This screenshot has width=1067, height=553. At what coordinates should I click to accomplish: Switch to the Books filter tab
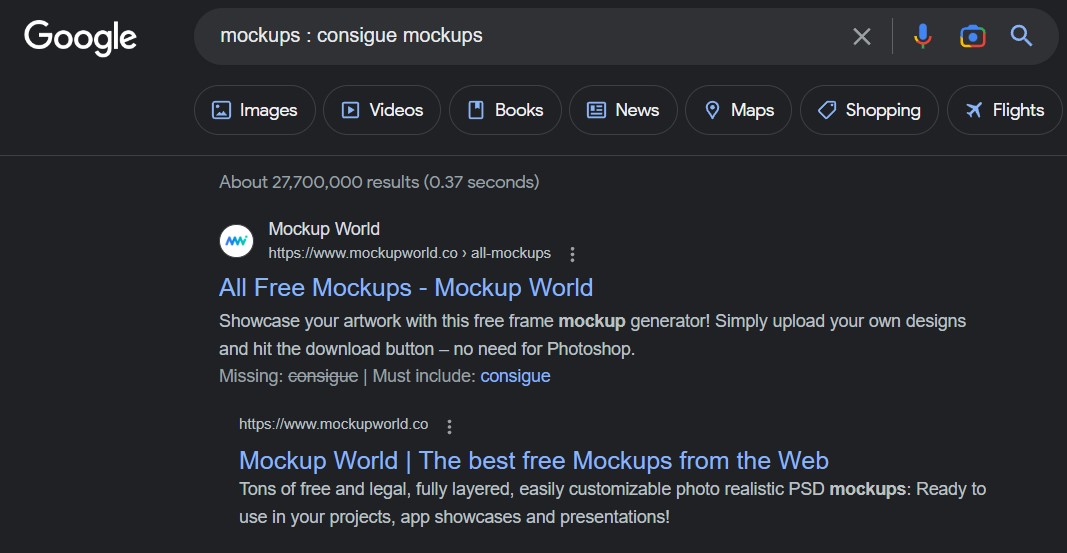coord(505,110)
